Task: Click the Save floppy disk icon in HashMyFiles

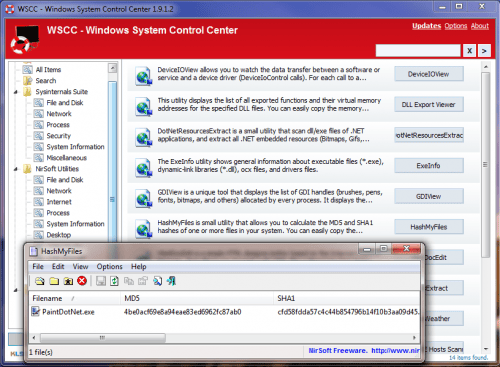Action: 101,281
